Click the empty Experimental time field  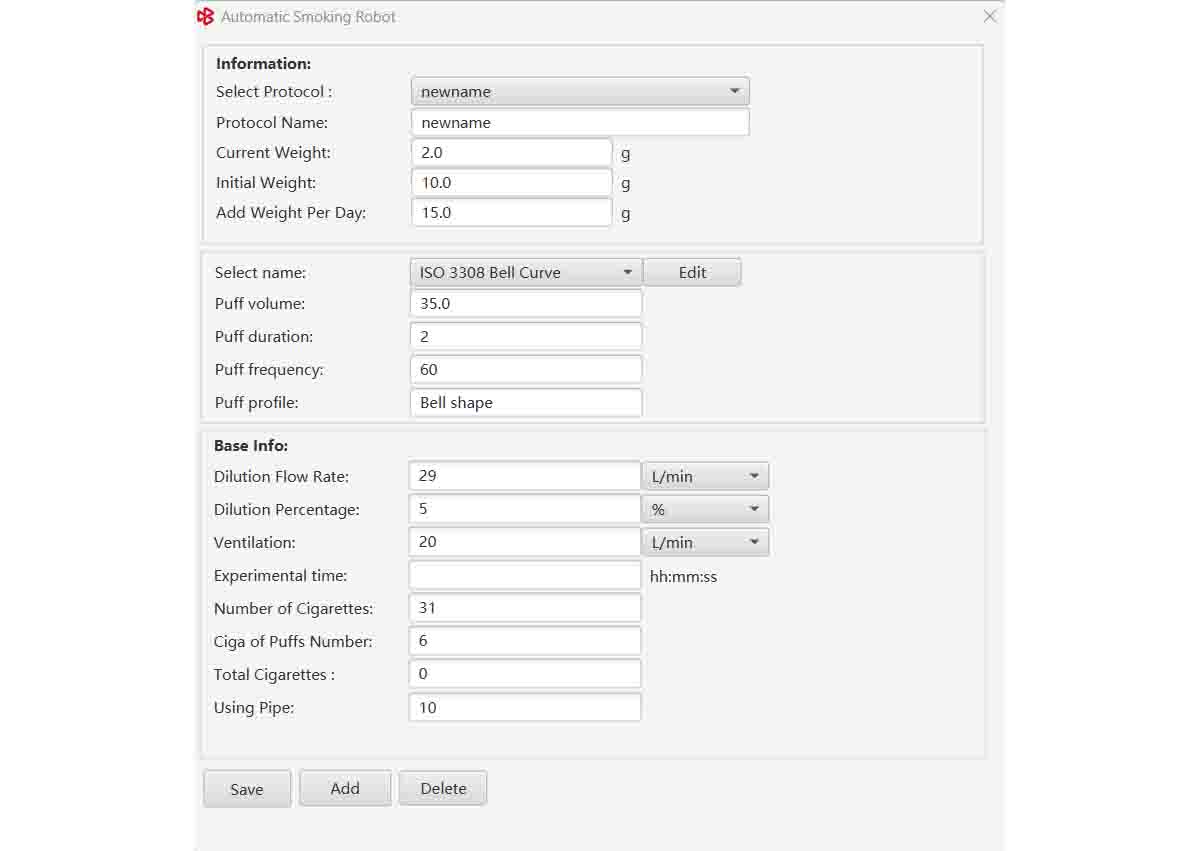pyautogui.click(x=525, y=576)
